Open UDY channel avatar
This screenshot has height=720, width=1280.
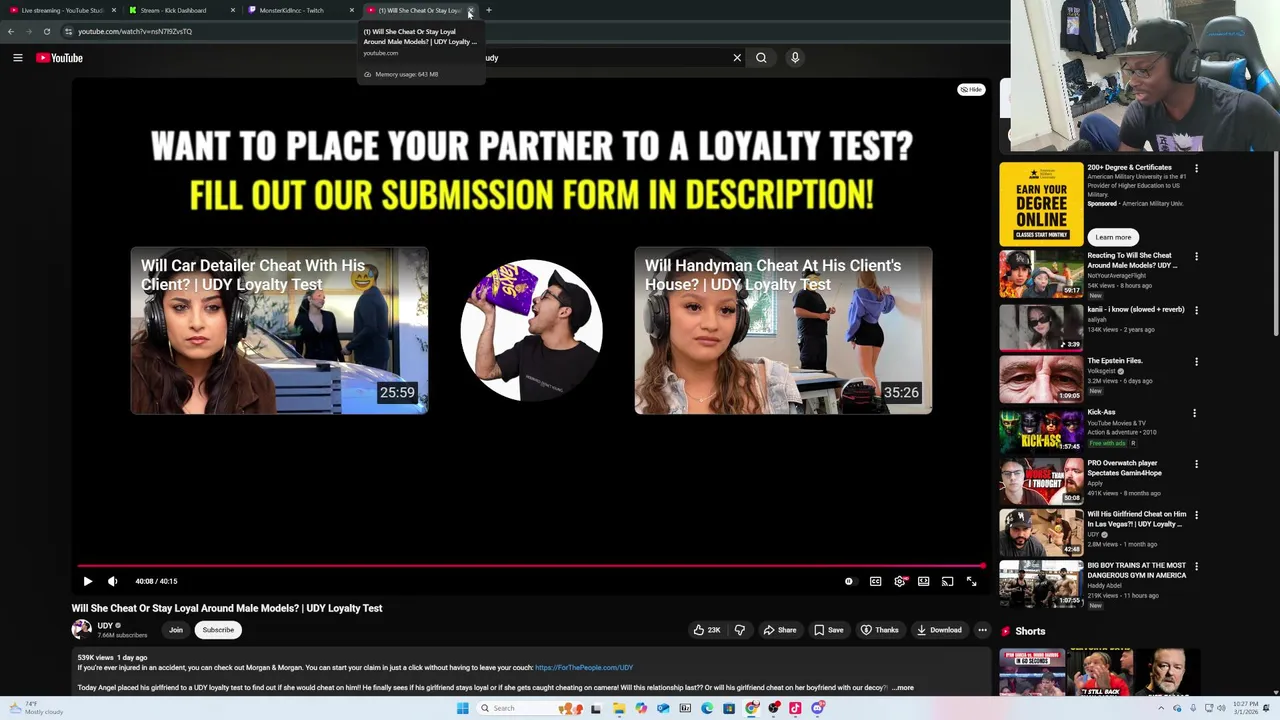[x=81, y=629]
